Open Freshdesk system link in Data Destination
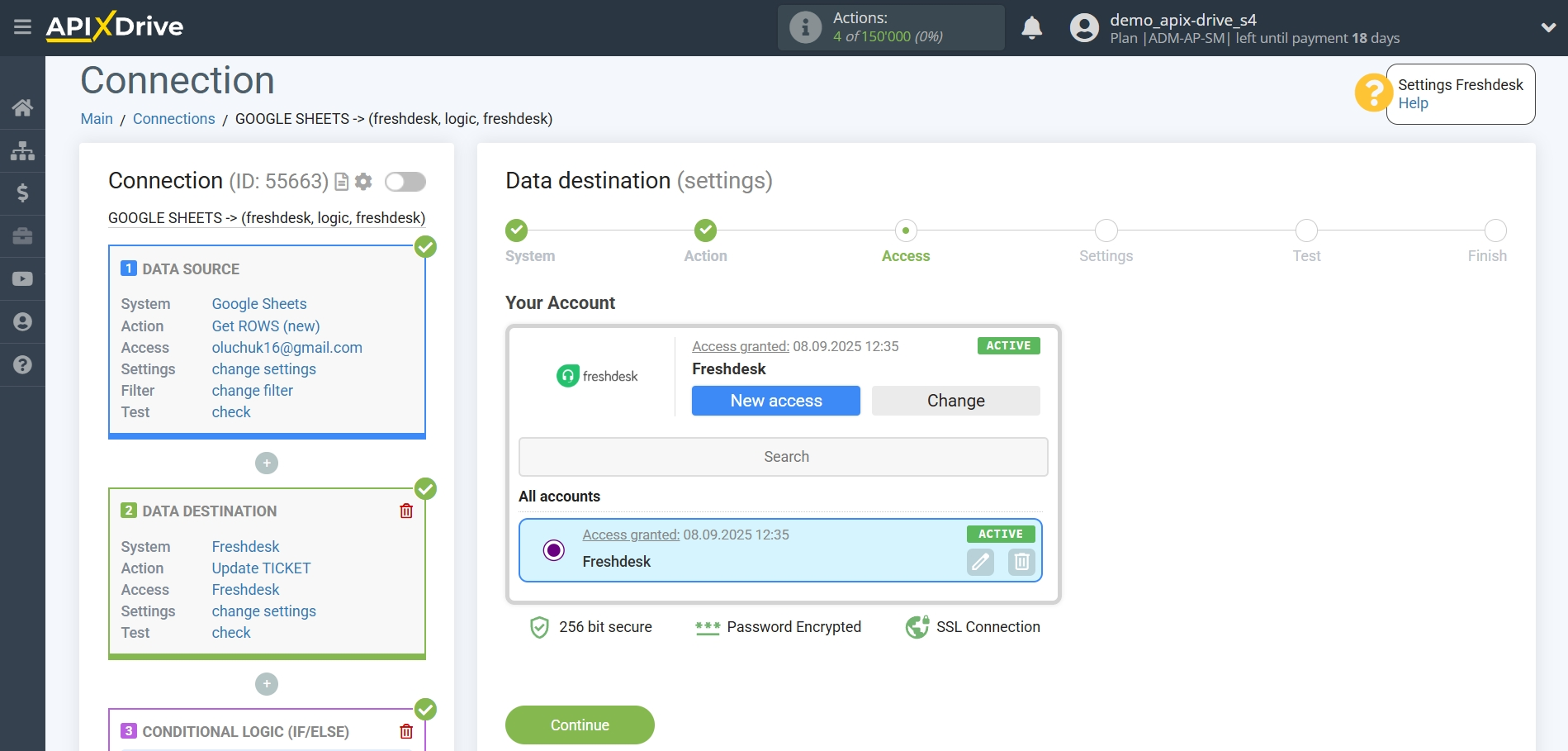1568x751 pixels. point(245,547)
